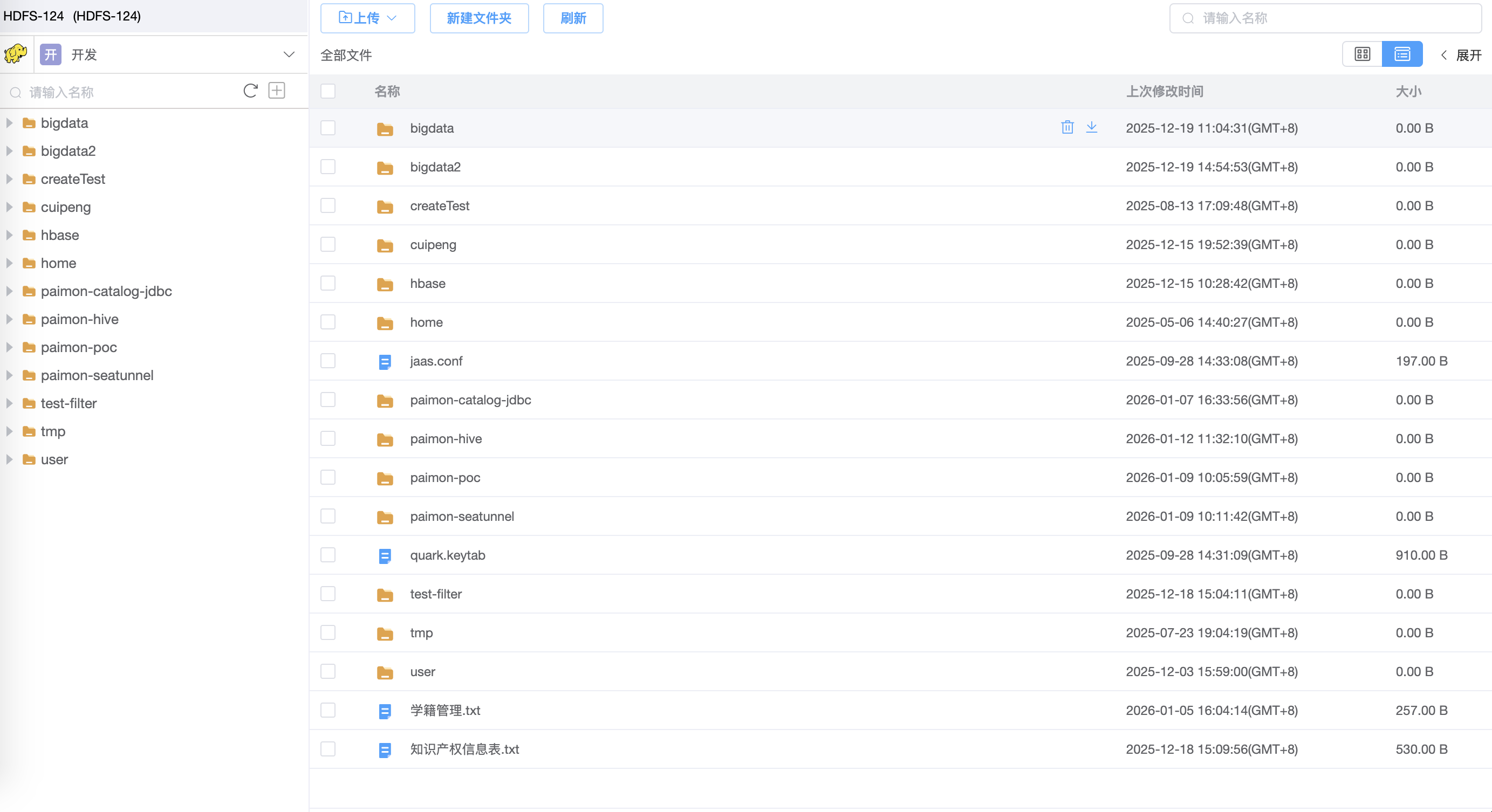Click the Hadoop elephant icon in the sidebar
Screen dimensions: 1492x812
pyautogui.click(x=15, y=54)
